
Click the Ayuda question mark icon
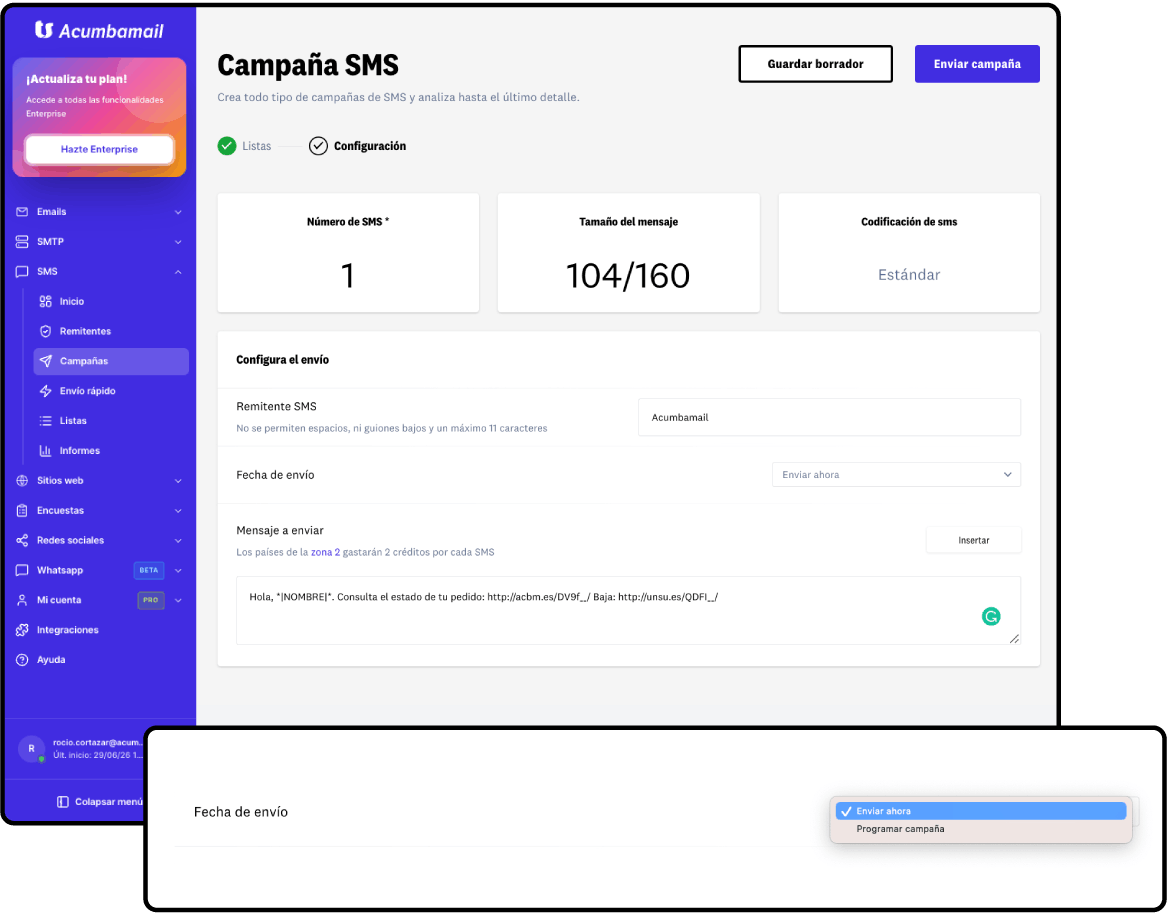click(x=22, y=660)
